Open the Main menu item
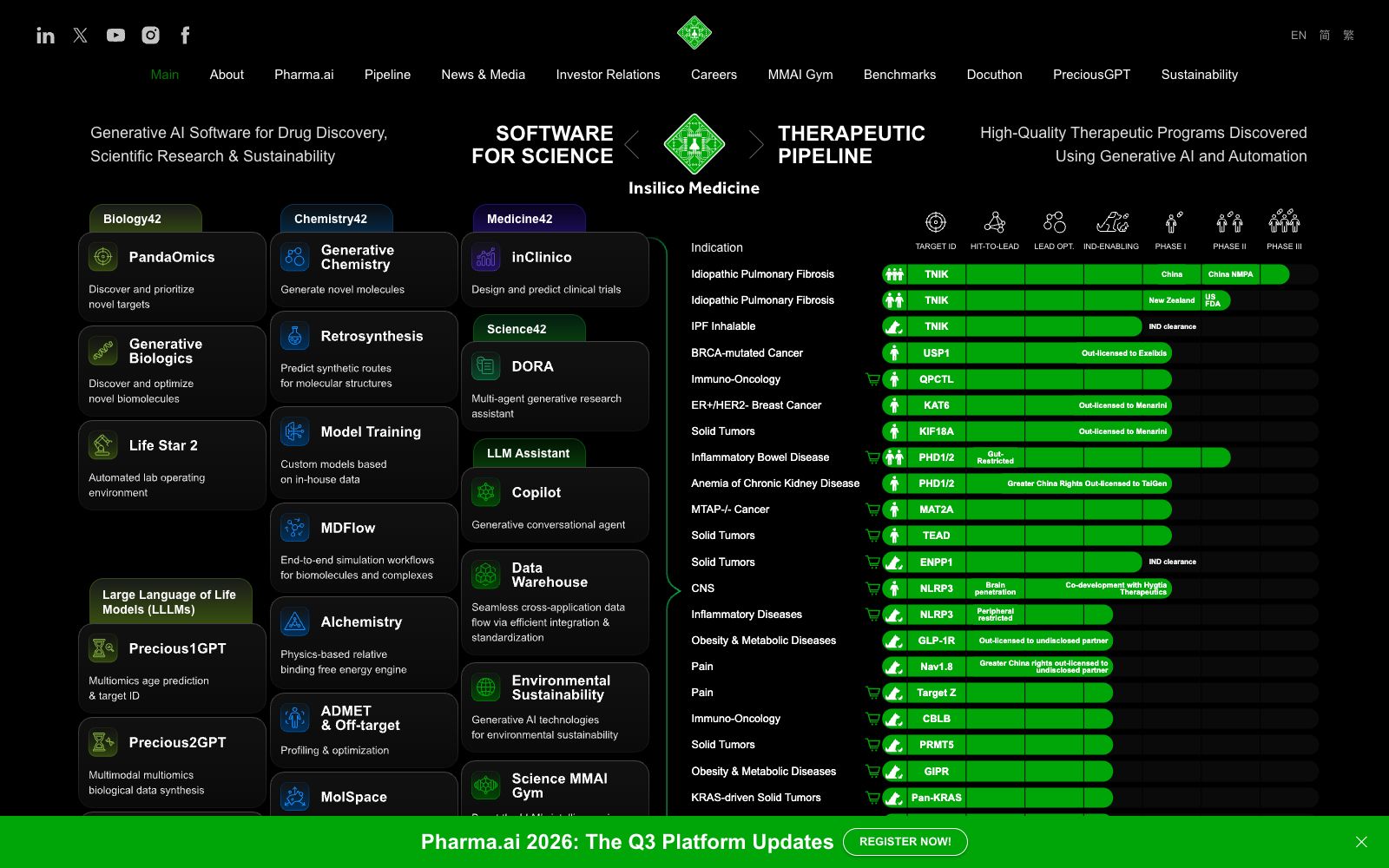This screenshot has height=868, width=1389. click(165, 75)
